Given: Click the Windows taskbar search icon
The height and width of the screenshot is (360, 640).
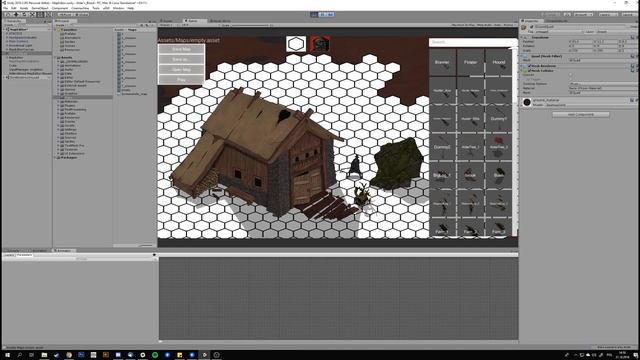Looking at the screenshot, I should pos(19,355).
